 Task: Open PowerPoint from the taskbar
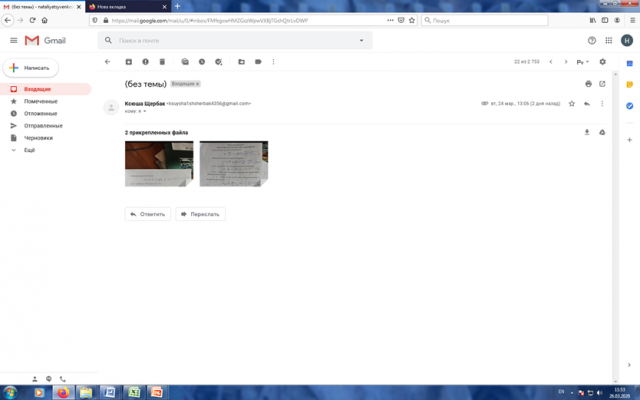[x=157, y=393]
